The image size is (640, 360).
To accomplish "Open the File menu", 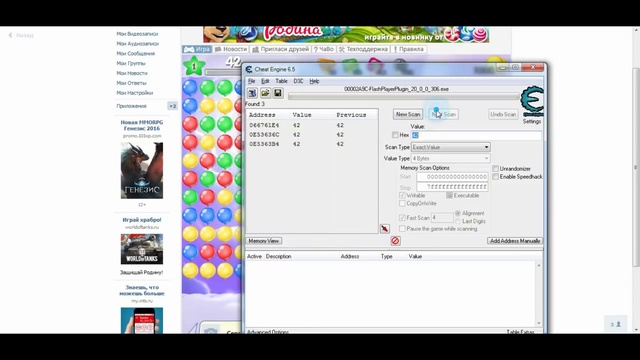I will (251, 81).
